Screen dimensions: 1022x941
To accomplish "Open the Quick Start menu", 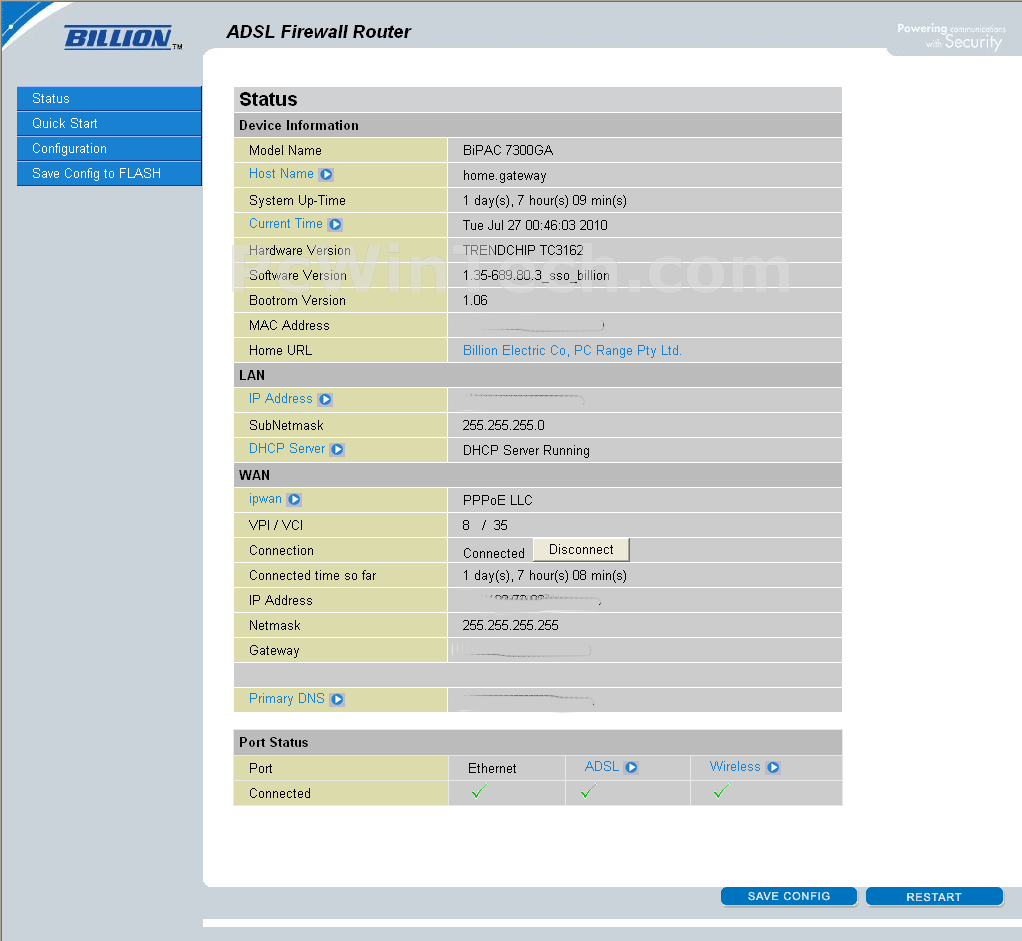I will tap(109, 123).
